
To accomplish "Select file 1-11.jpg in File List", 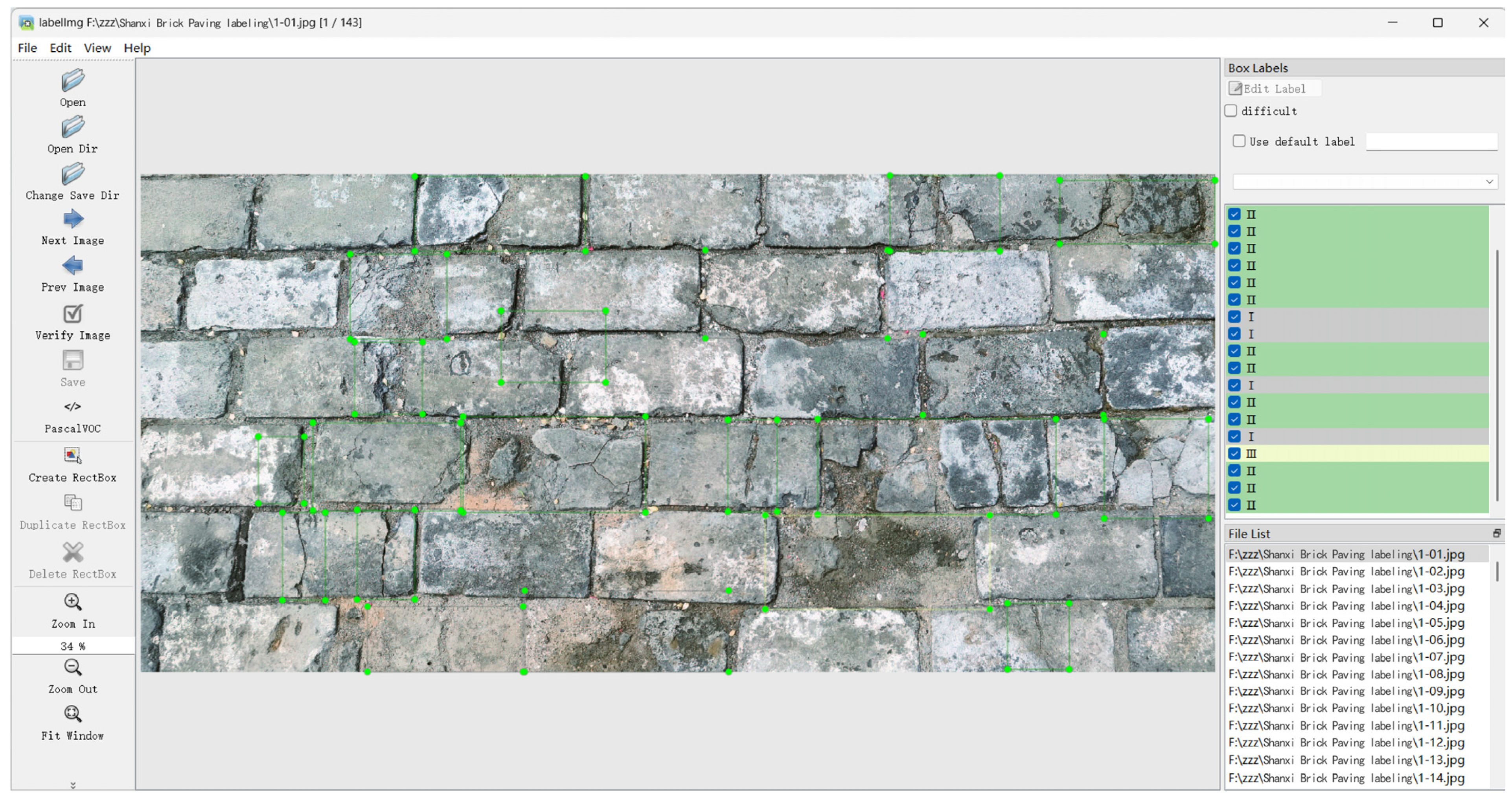I will click(x=1357, y=725).
